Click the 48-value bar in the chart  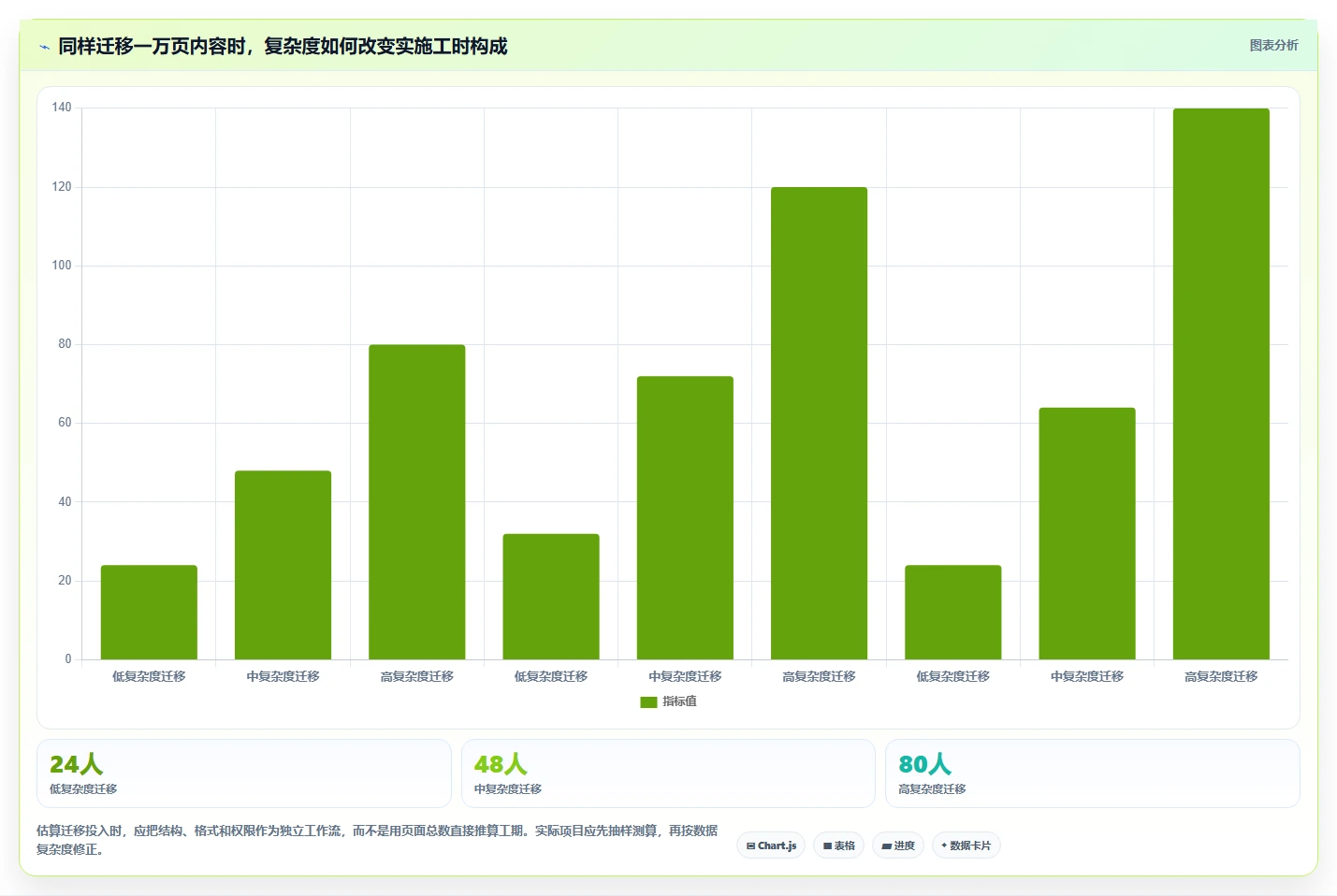point(283,565)
